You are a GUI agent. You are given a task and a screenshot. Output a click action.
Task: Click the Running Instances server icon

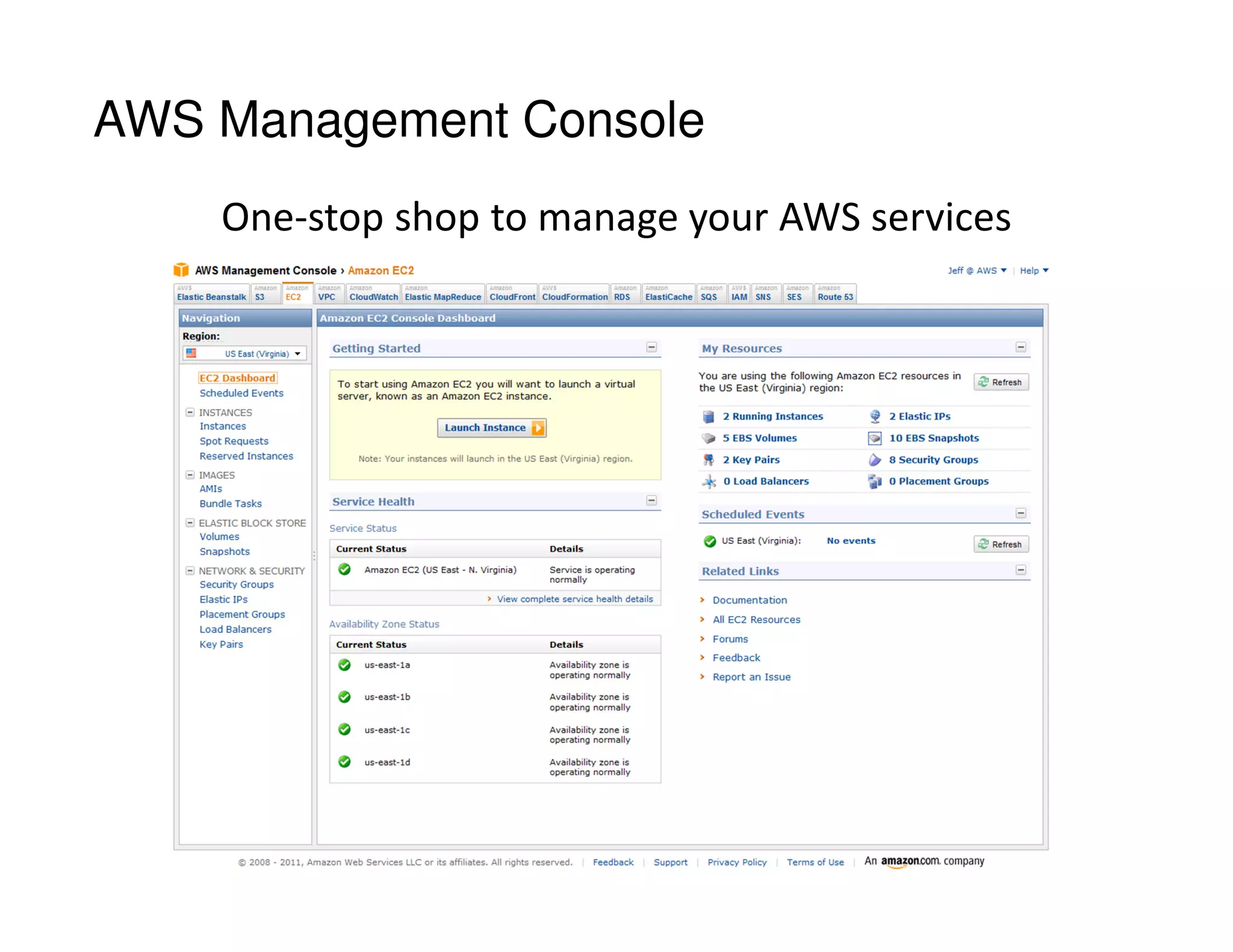[x=709, y=416]
